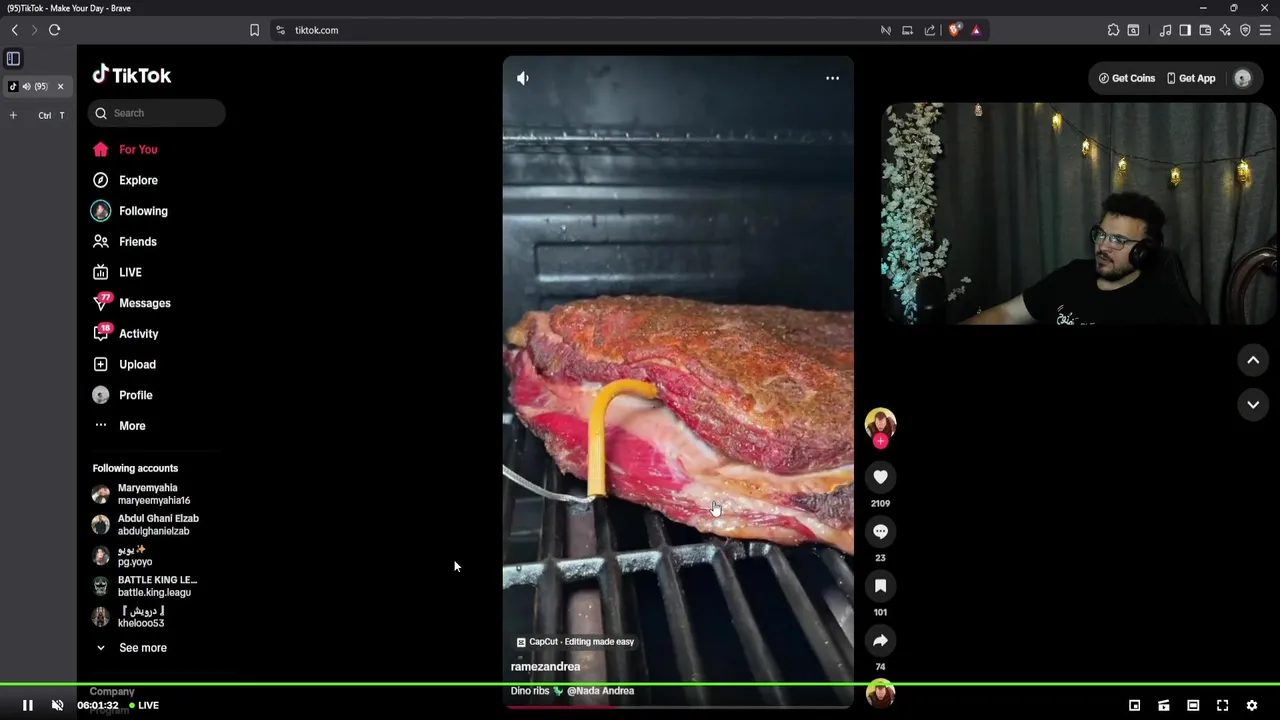This screenshot has width=1280, height=720.
Task: Bookmark this page in Brave toolbar
Action: pyautogui.click(x=254, y=30)
